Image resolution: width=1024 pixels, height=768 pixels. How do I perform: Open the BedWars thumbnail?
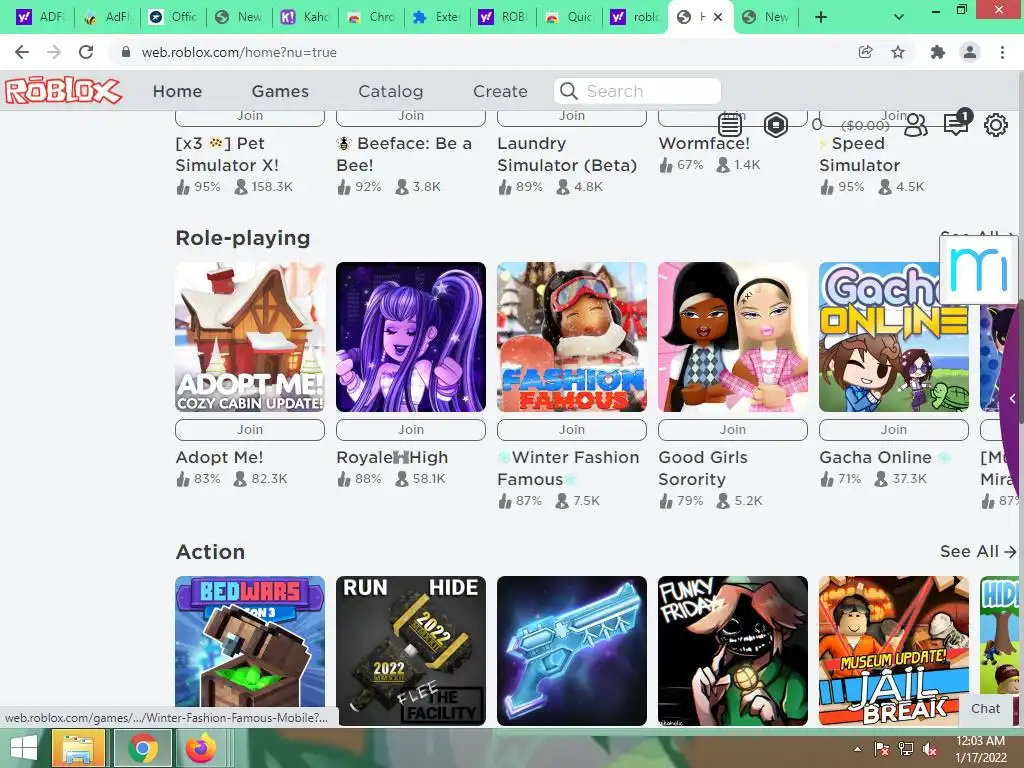tap(249, 651)
